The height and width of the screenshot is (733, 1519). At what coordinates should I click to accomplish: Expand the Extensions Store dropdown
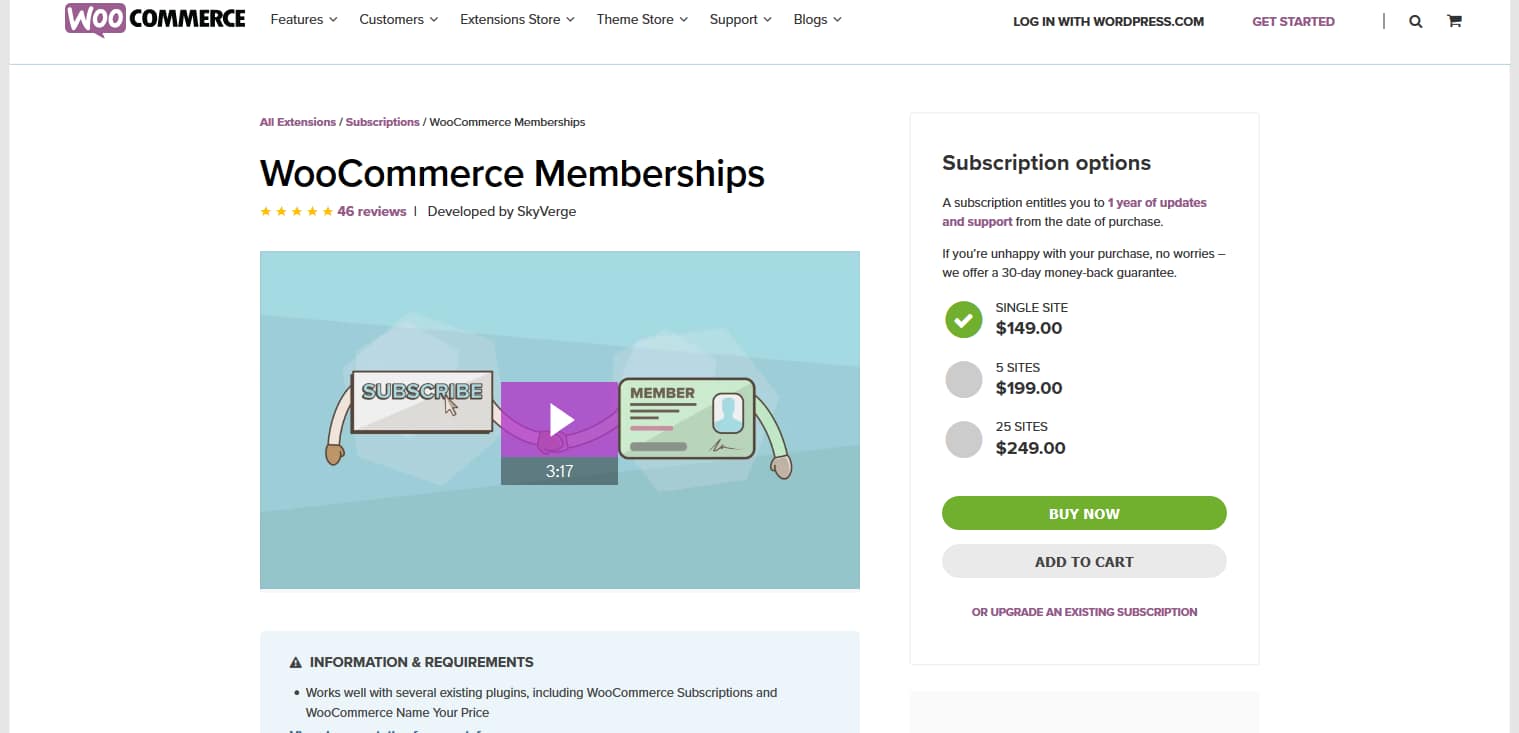(517, 19)
